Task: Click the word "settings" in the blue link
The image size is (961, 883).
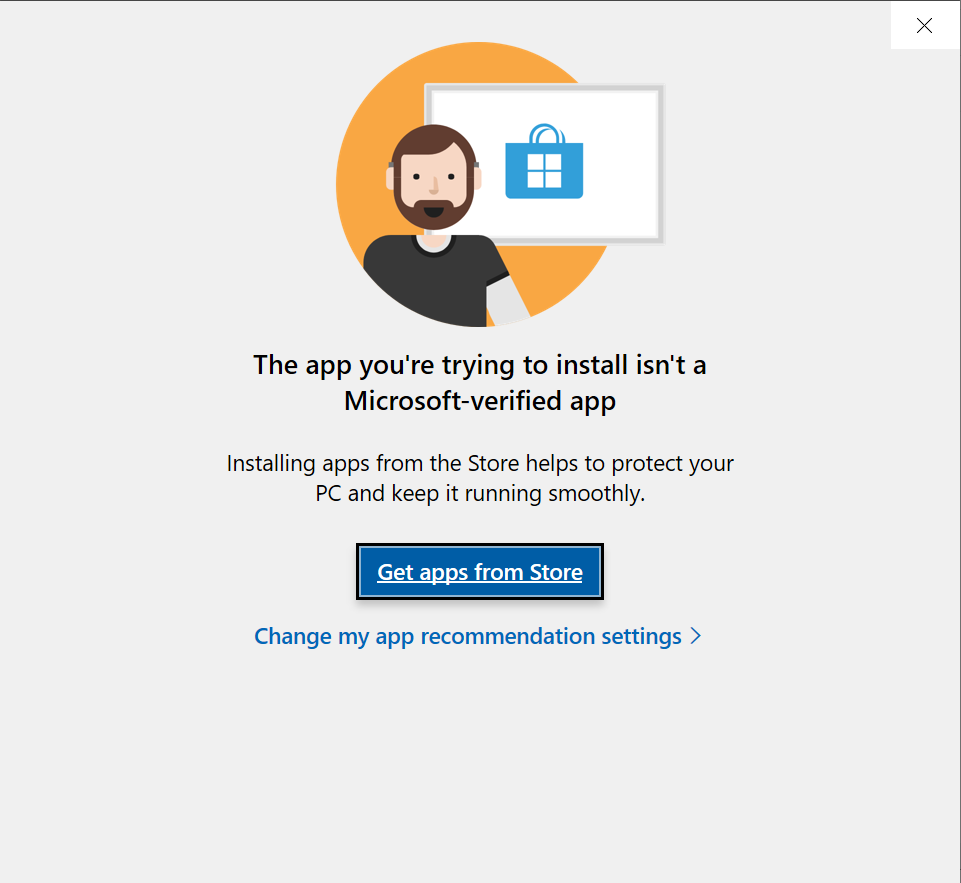Action: 641,637
